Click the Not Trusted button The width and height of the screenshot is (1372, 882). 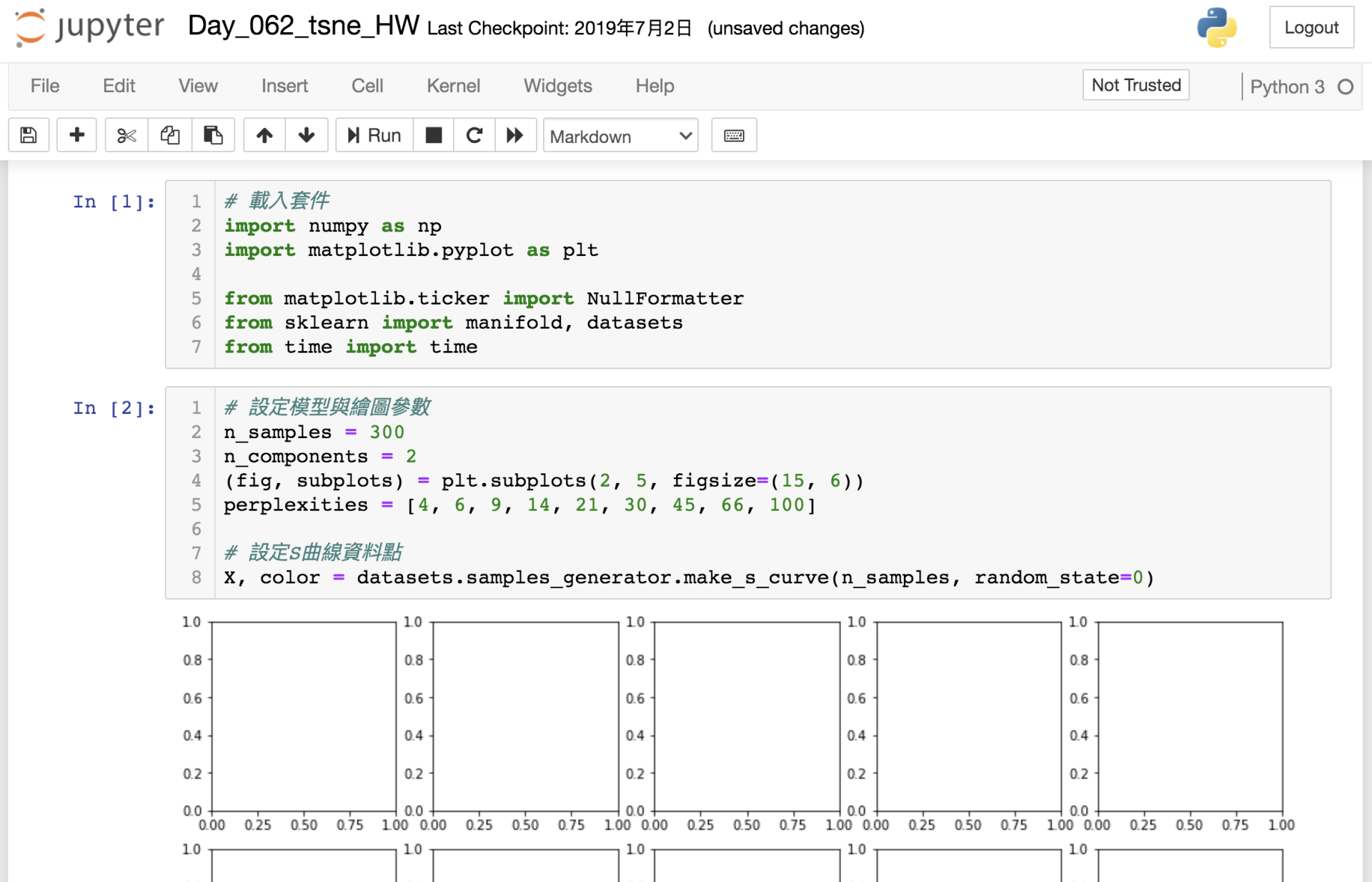click(1135, 85)
